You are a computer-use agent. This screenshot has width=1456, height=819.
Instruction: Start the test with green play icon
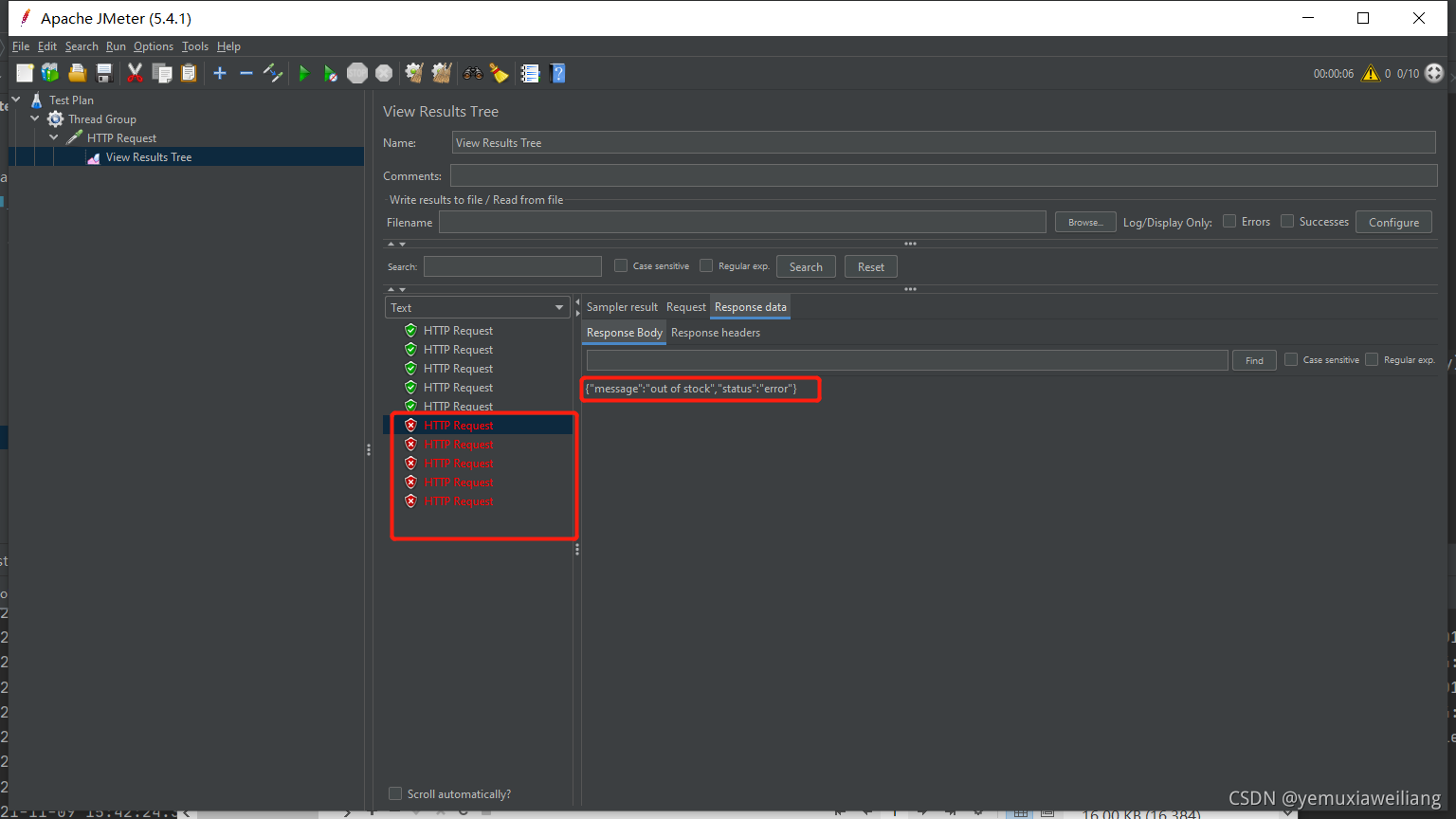303,73
